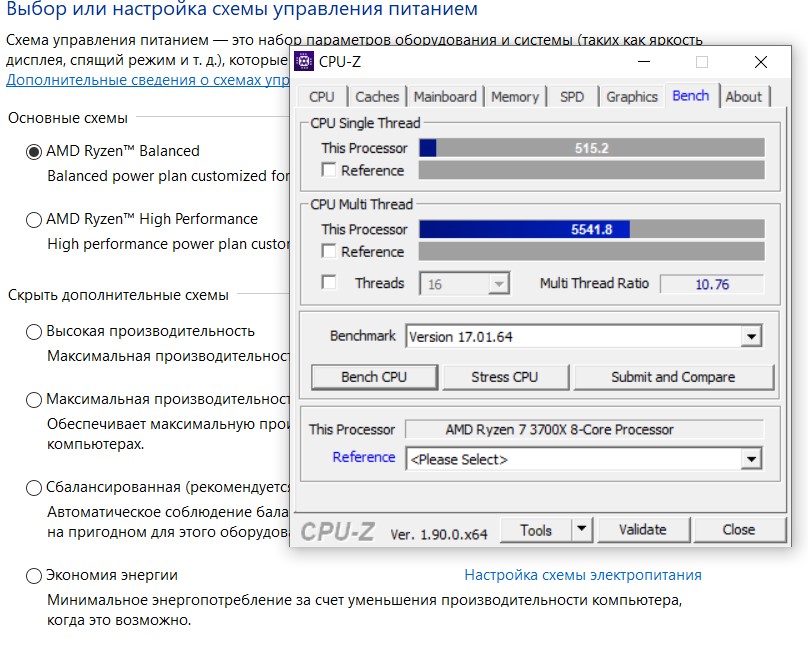The height and width of the screenshot is (647, 808).
Task: Click Submit and Compare button
Action: point(674,377)
